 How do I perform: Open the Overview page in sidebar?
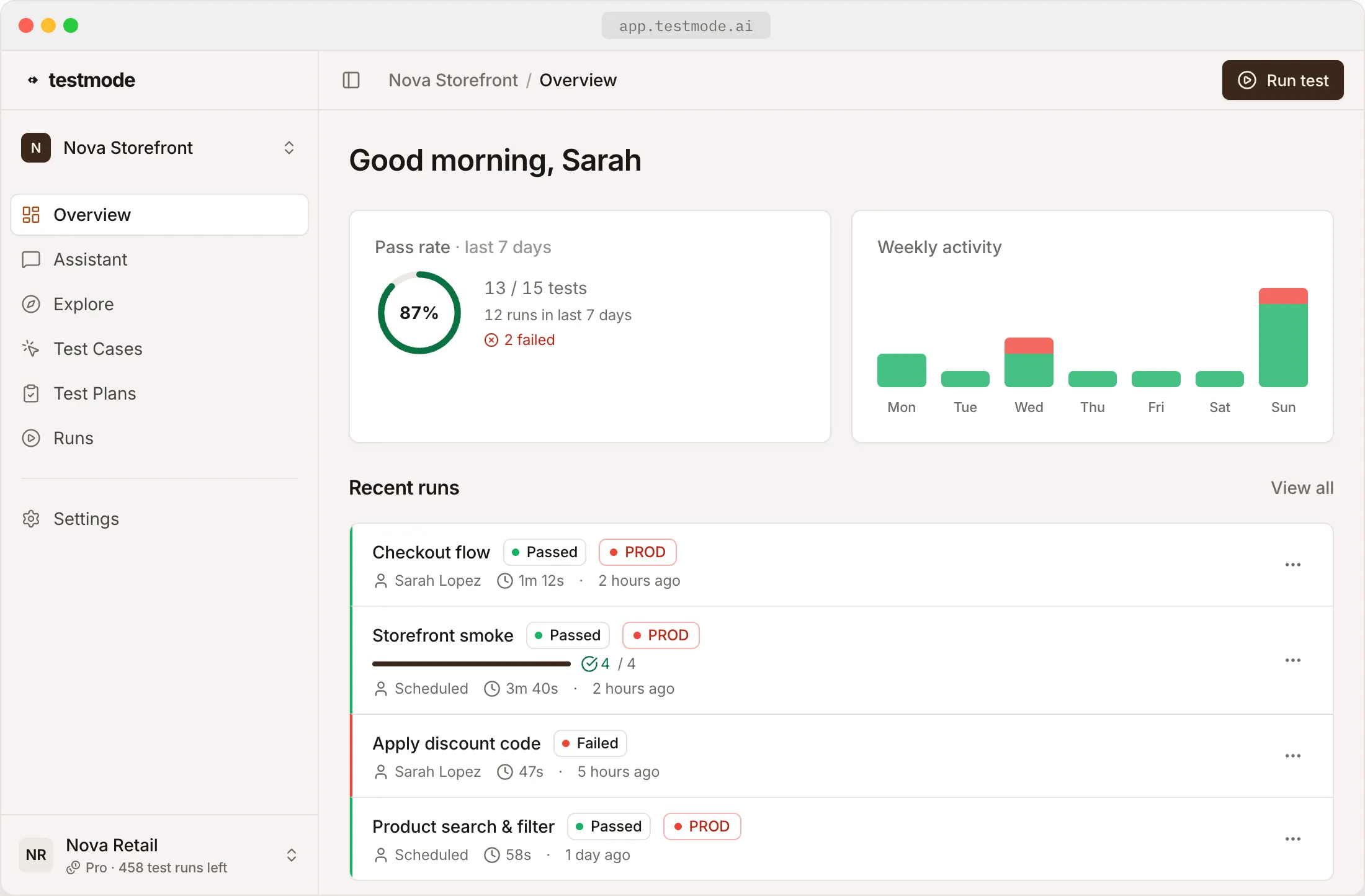pos(159,215)
